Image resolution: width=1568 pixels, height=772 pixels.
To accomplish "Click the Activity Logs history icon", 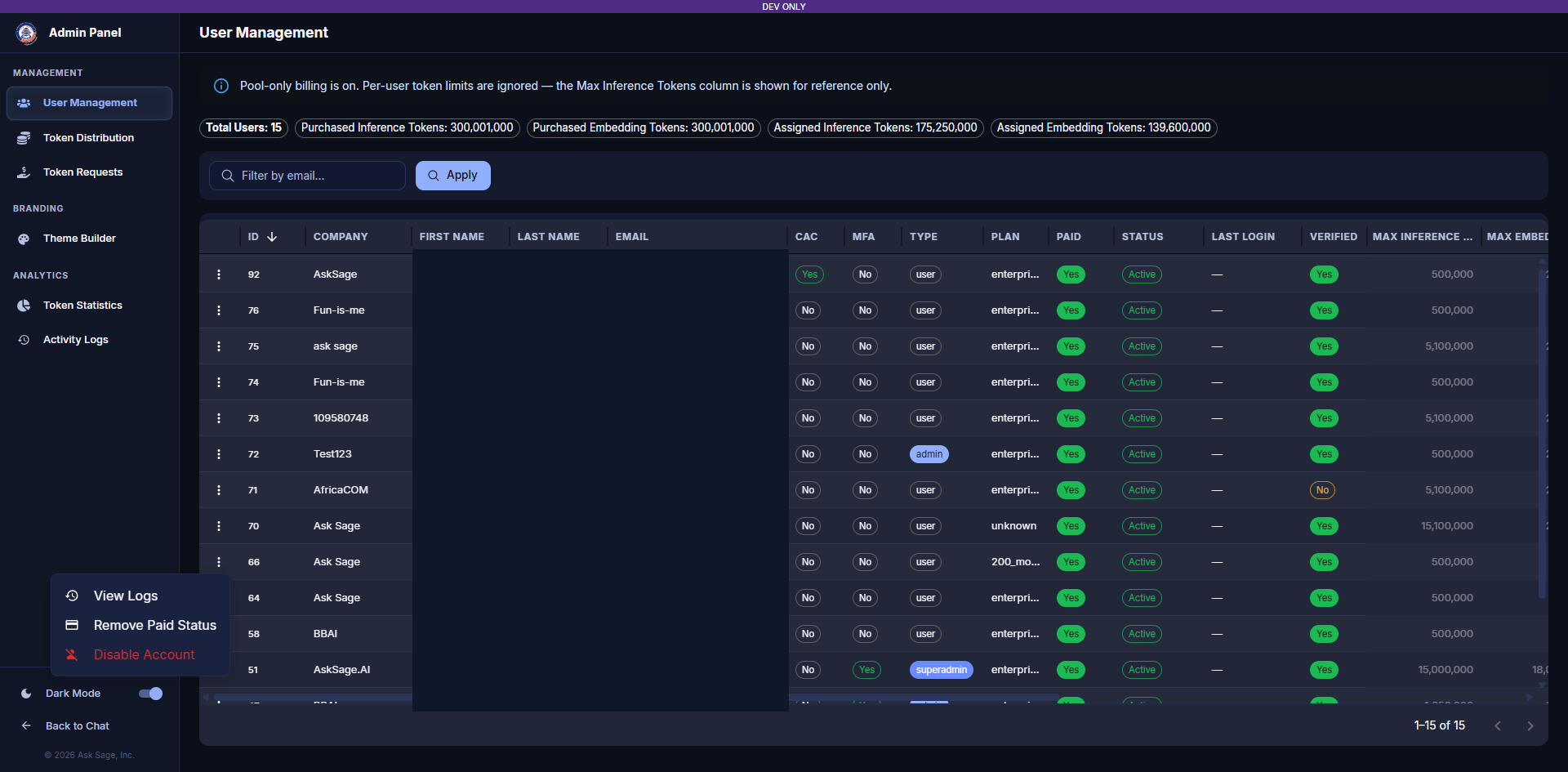I will coord(24,340).
